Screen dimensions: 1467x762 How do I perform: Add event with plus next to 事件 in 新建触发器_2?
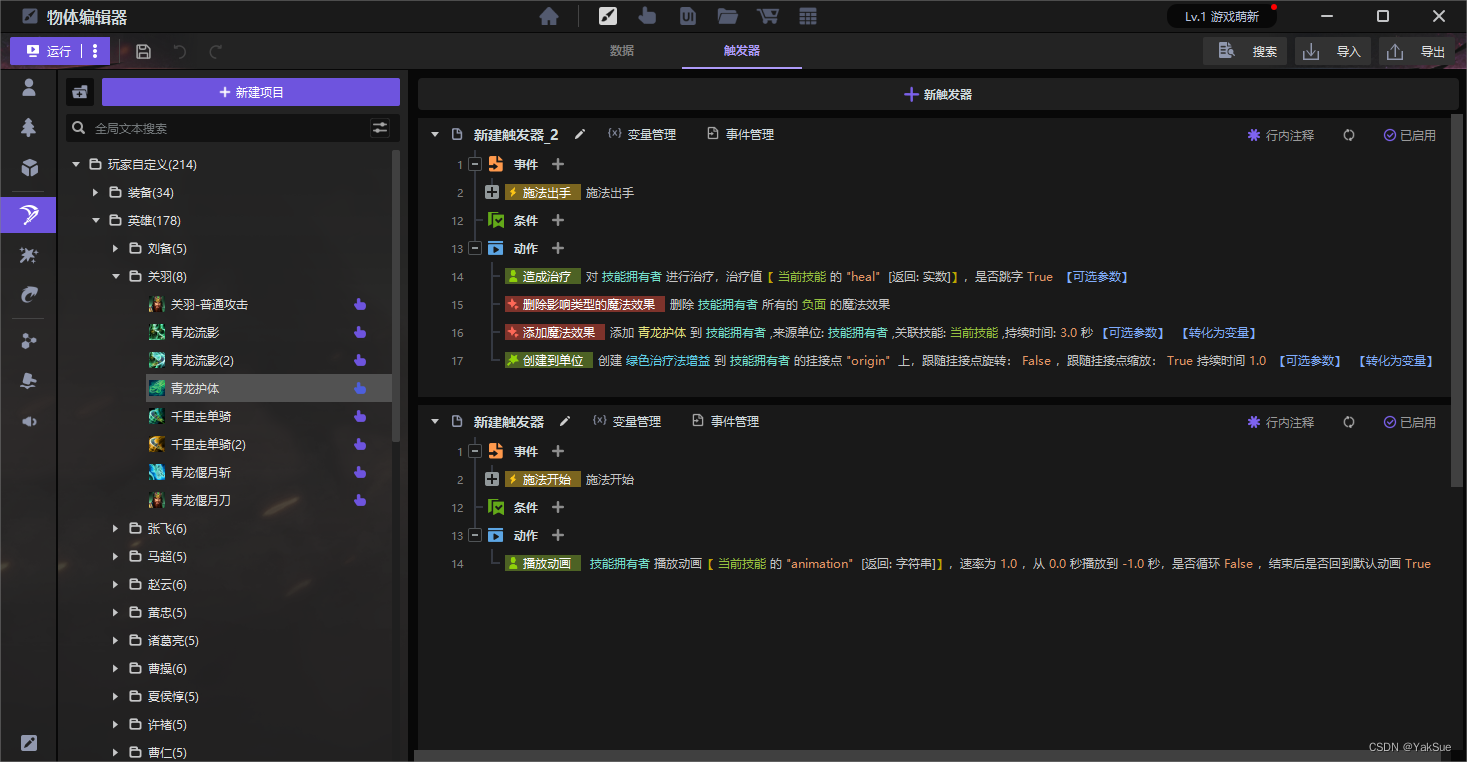click(558, 164)
